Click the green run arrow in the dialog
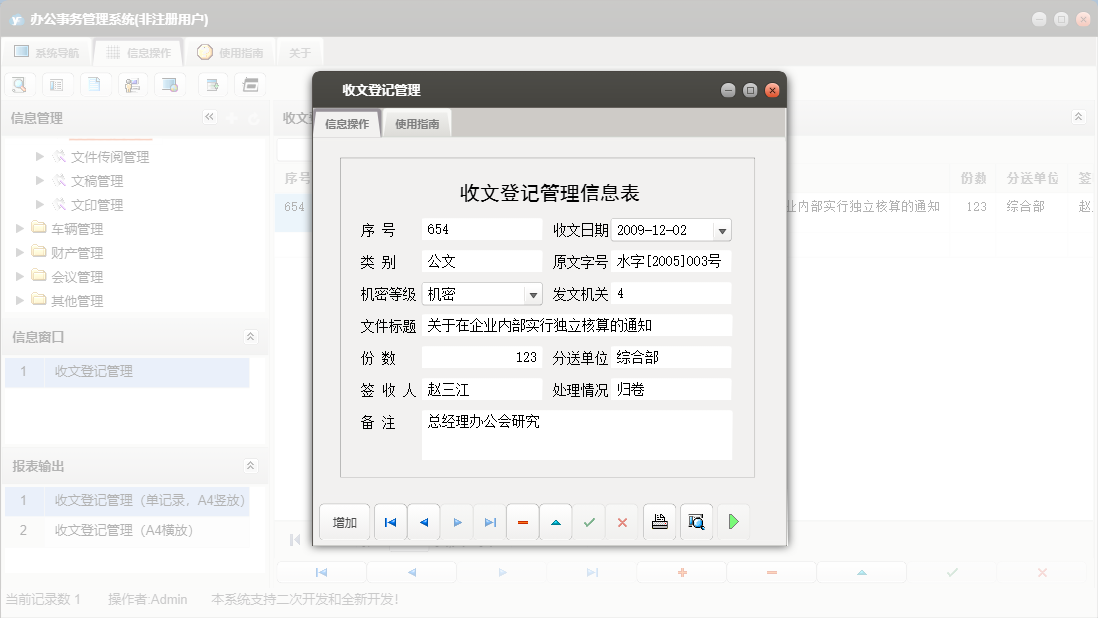 733,521
